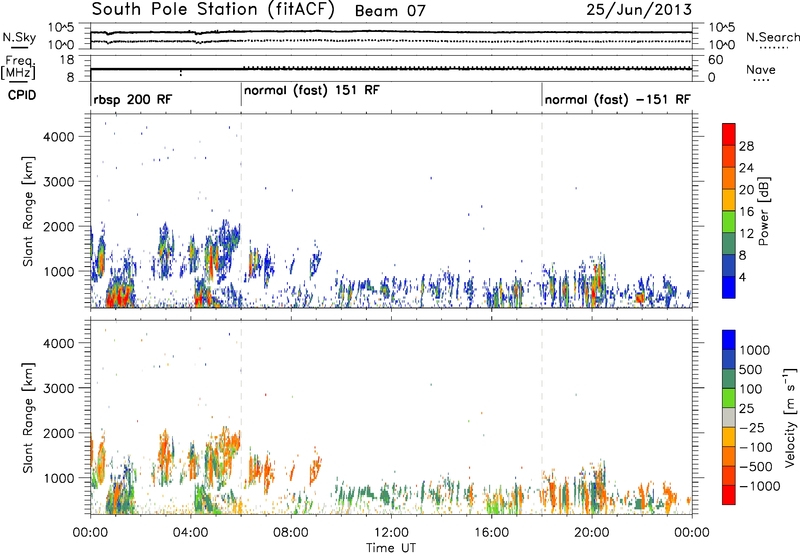The width and height of the screenshot is (800, 554).
Task: Select the 'normal (fast) -151 RF' label
Action: pos(617,100)
